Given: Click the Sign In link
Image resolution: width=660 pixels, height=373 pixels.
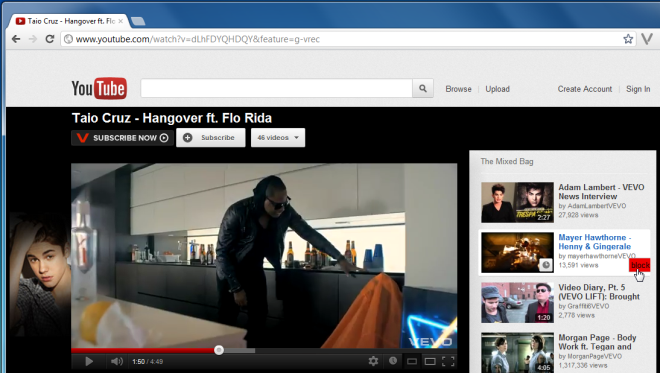Looking at the screenshot, I should [x=638, y=89].
